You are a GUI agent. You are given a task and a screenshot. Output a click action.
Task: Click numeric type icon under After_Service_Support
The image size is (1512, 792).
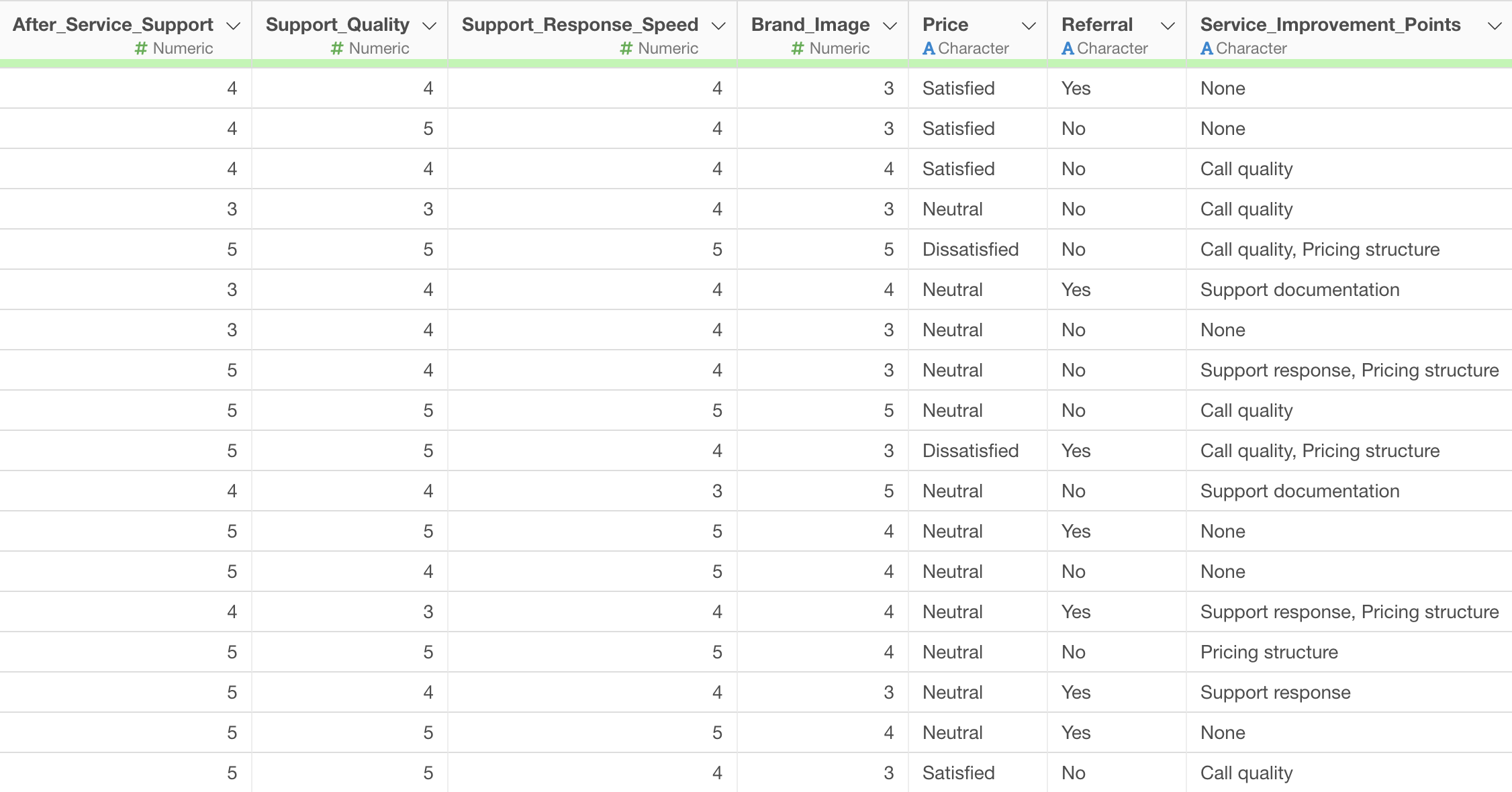click(x=141, y=48)
